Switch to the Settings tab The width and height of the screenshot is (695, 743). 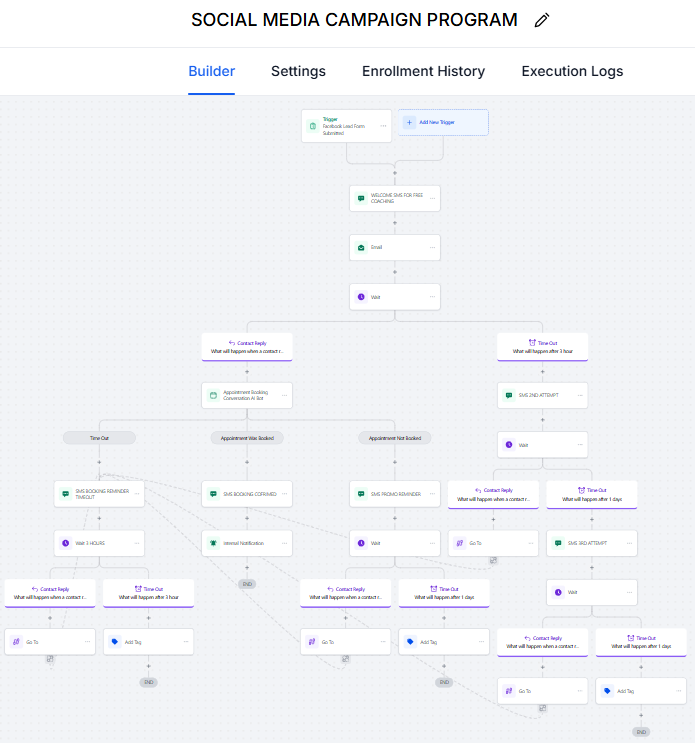[298, 71]
